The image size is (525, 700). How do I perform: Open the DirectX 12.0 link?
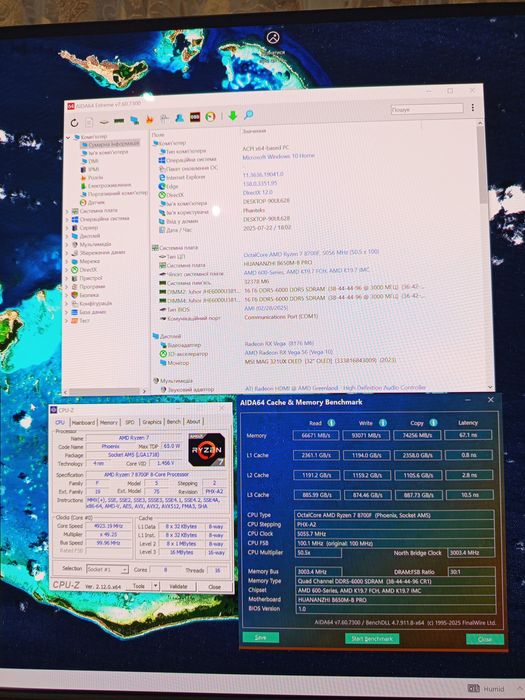pyautogui.click(x=258, y=192)
